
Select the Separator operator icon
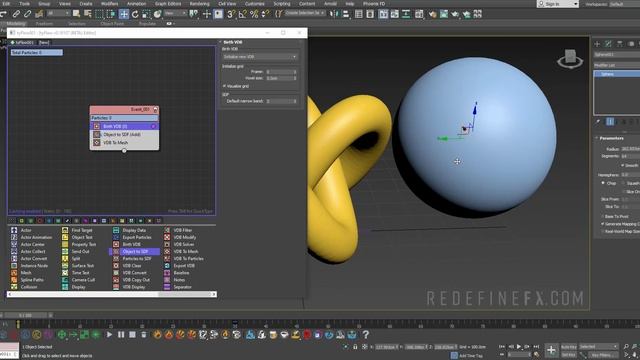click(x=167, y=287)
